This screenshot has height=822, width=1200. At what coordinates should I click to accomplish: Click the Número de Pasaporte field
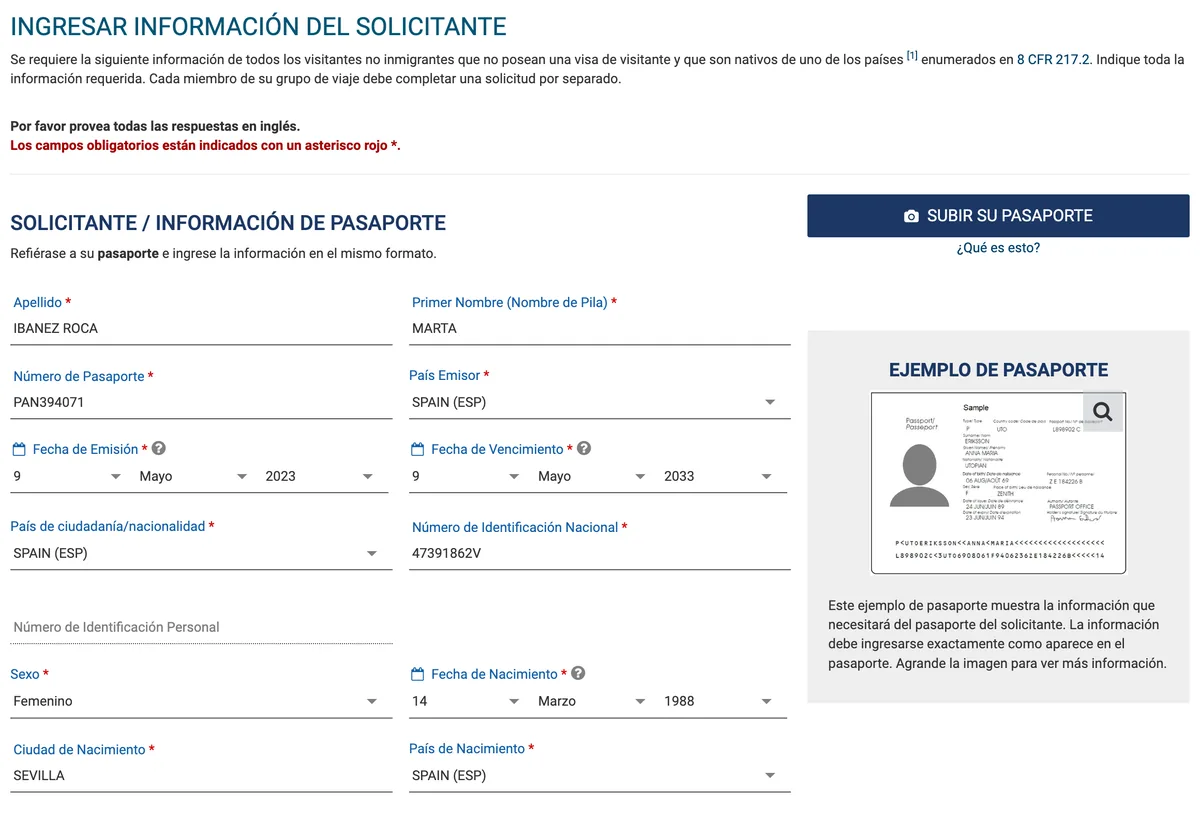click(x=200, y=403)
